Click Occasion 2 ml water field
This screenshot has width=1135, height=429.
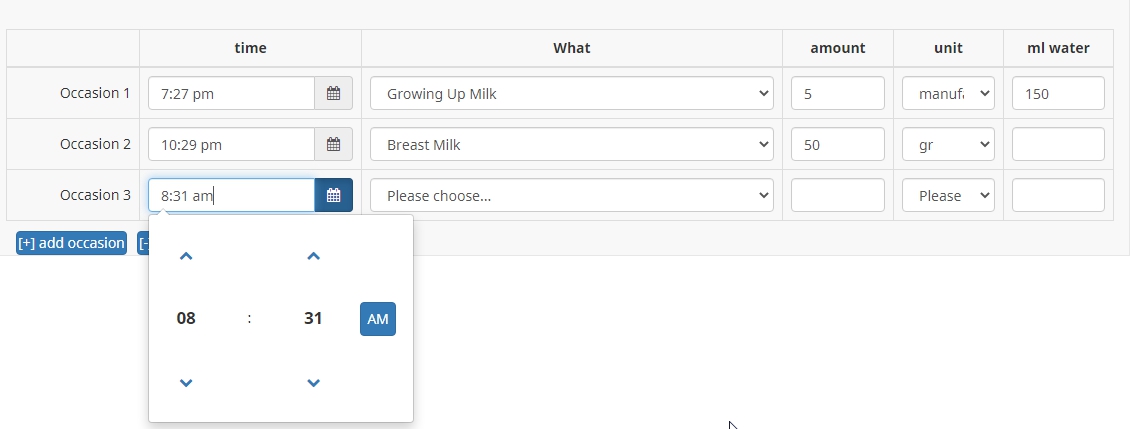[x=1058, y=145]
